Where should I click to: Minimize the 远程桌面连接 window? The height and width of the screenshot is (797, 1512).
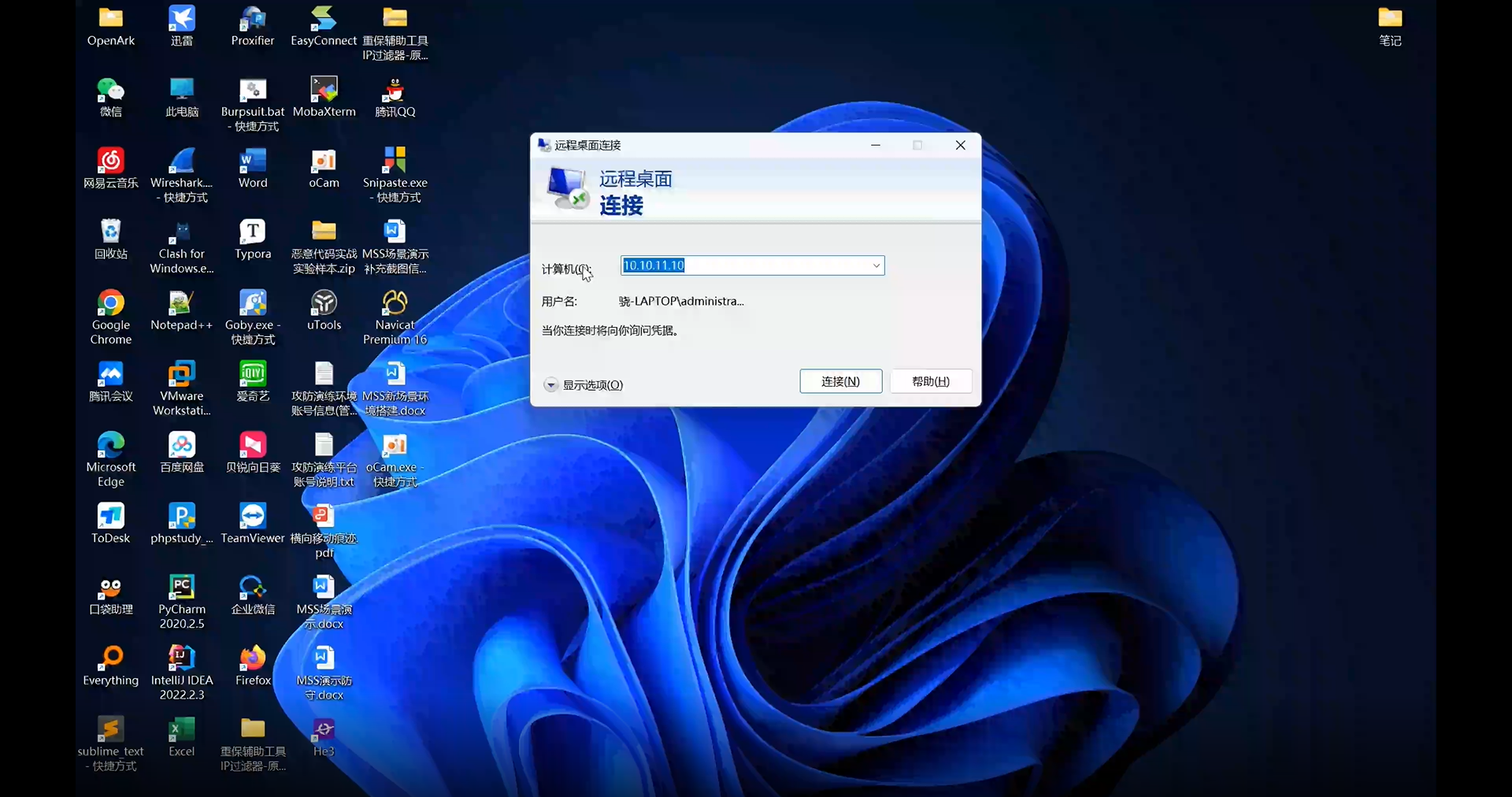click(x=875, y=145)
